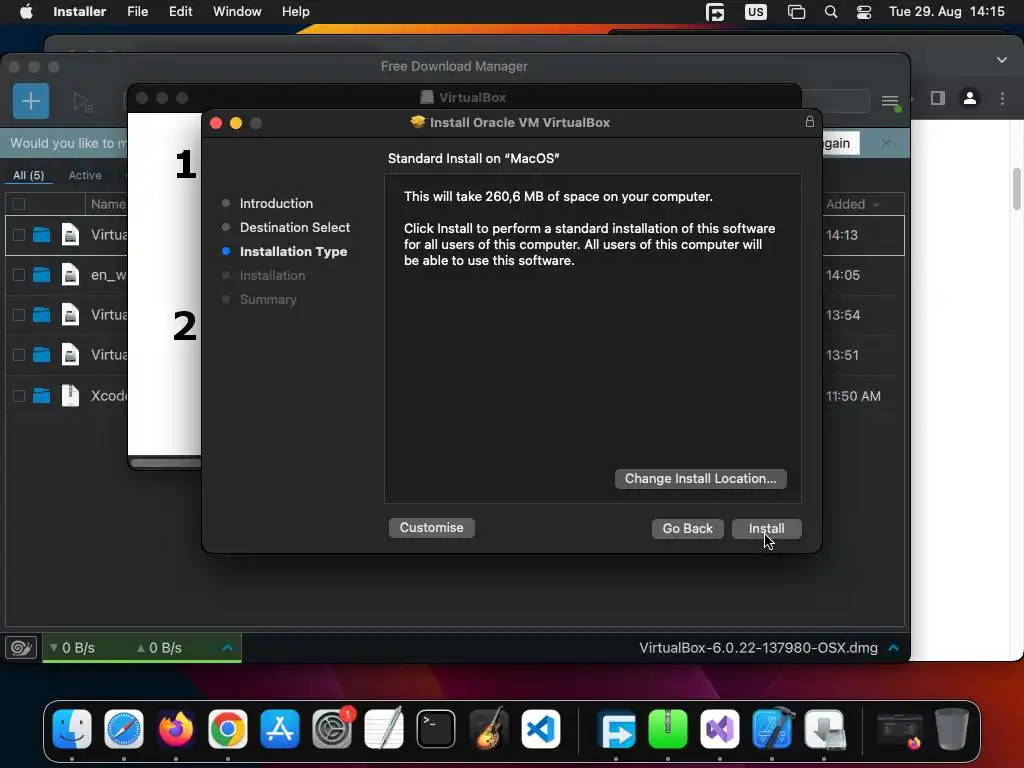
Task: Open Xcode from the Dock
Action: [773, 729]
